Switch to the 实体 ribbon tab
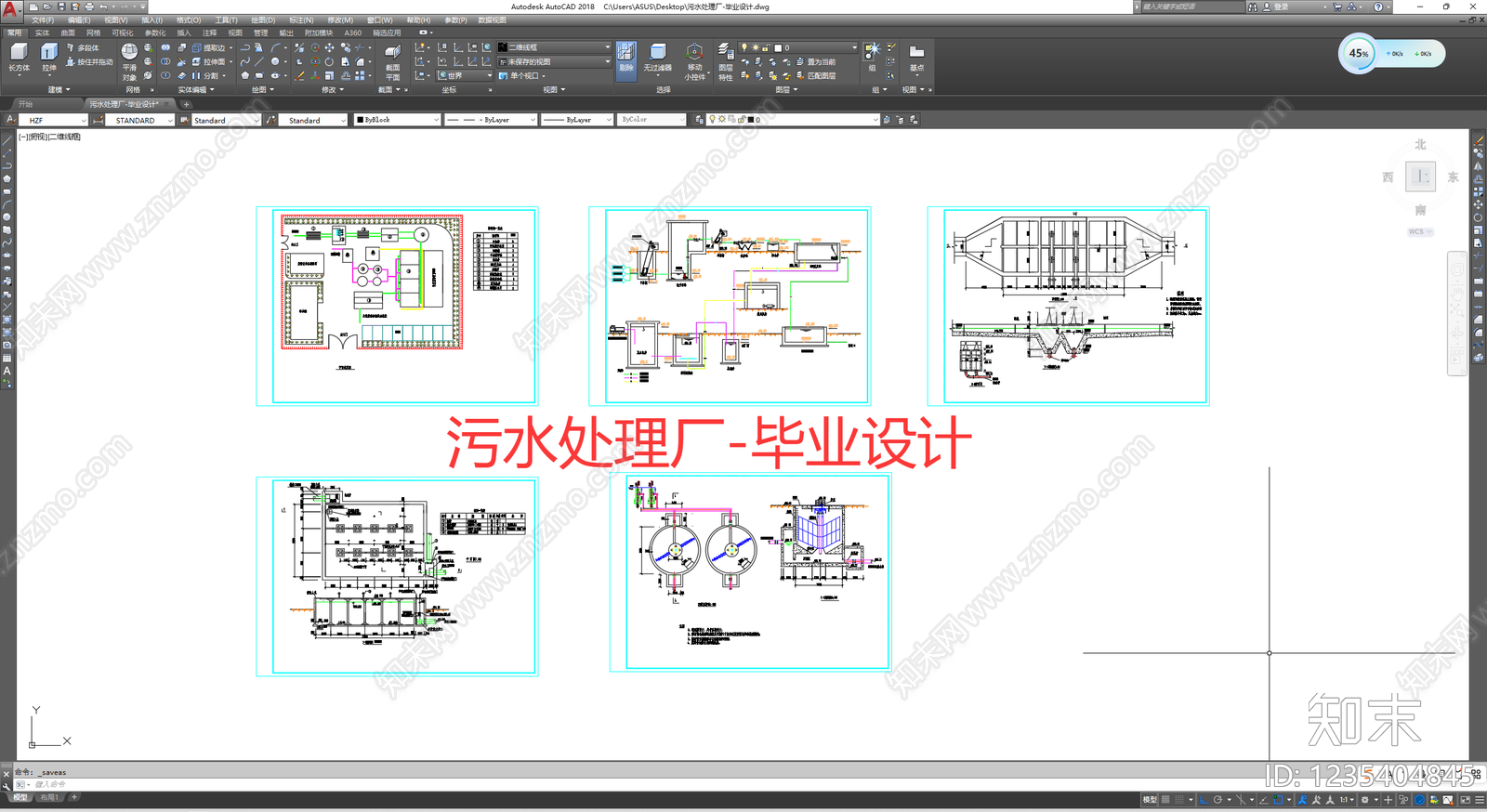This screenshot has width=1487, height=812. point(43,33)
